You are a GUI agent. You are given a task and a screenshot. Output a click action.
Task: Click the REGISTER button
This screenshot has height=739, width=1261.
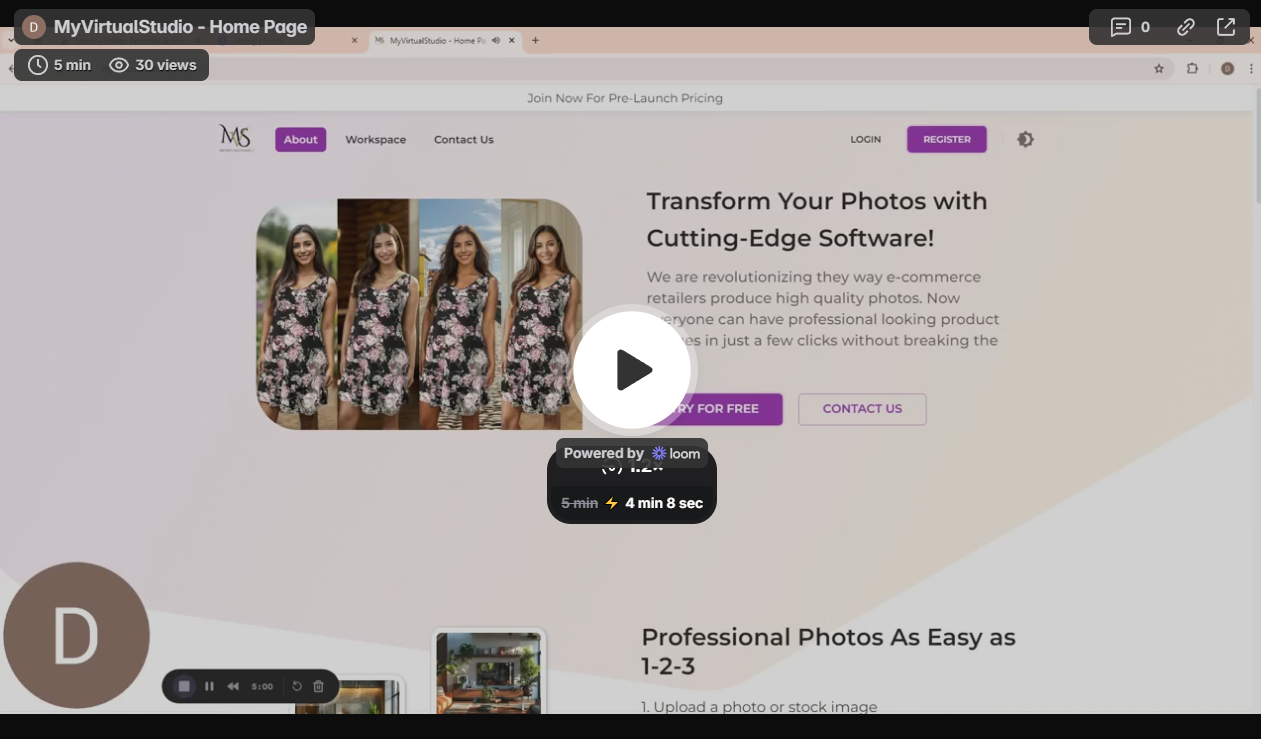[946, 139]
